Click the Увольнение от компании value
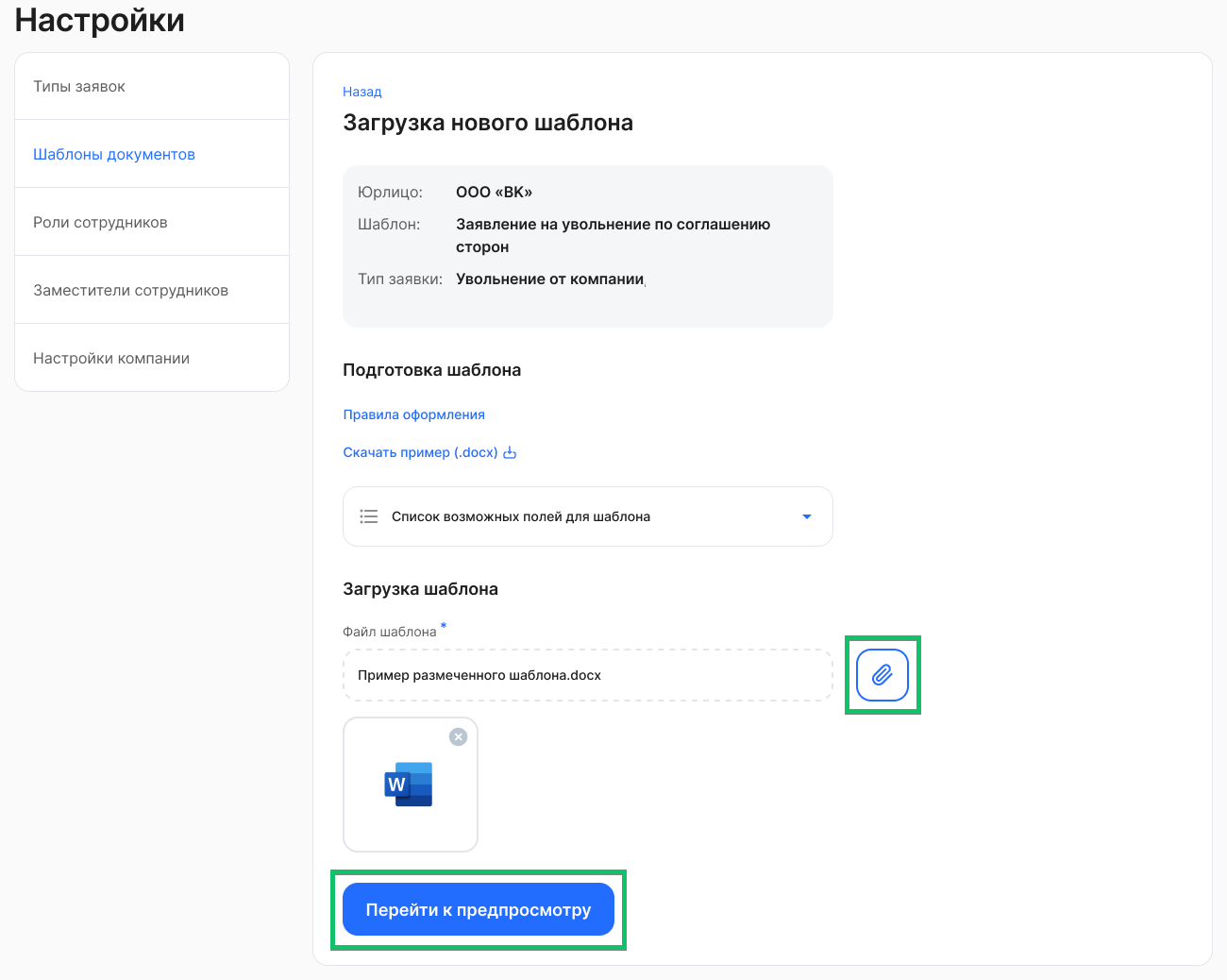The height and width of the screenshot is (980, 1227). [x=550, y=279]
